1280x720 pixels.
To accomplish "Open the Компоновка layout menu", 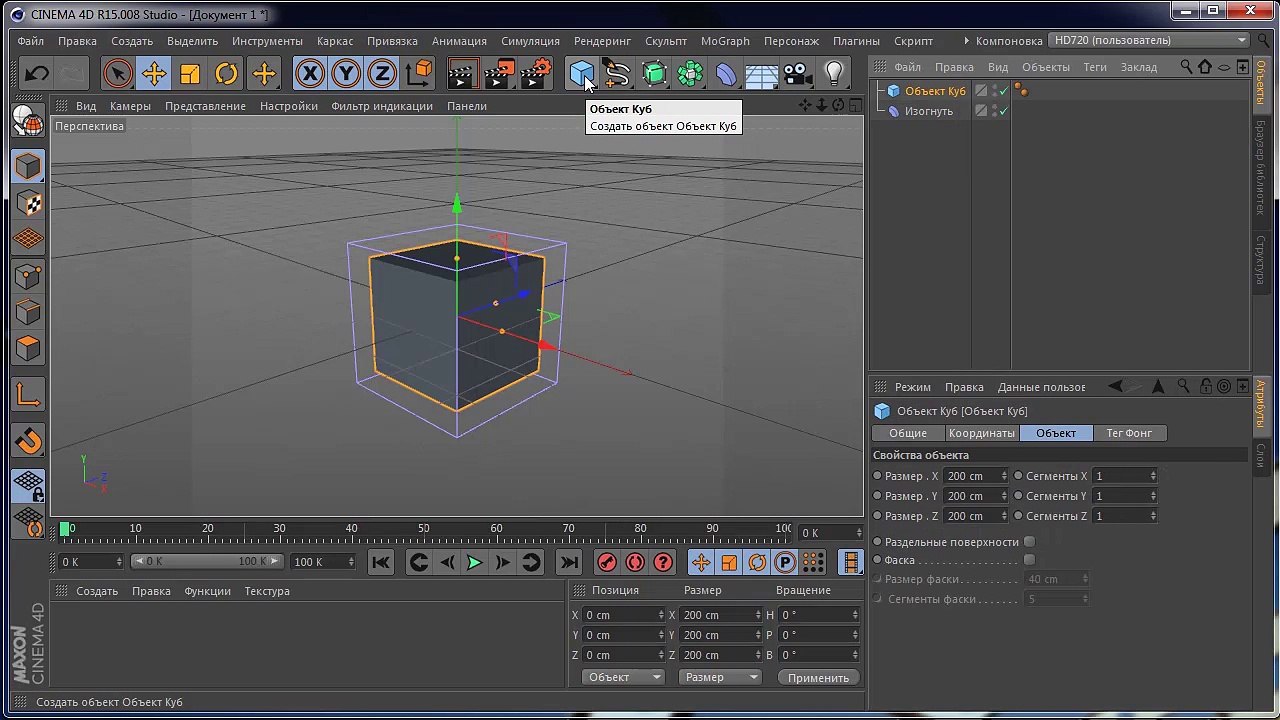I will (x=1009, y=41).
